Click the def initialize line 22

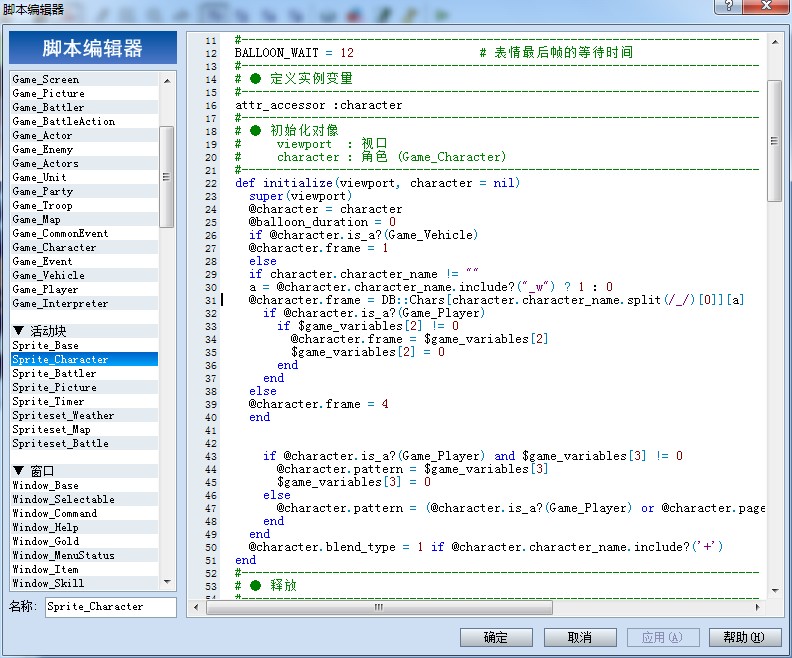[x=377, y=183]
